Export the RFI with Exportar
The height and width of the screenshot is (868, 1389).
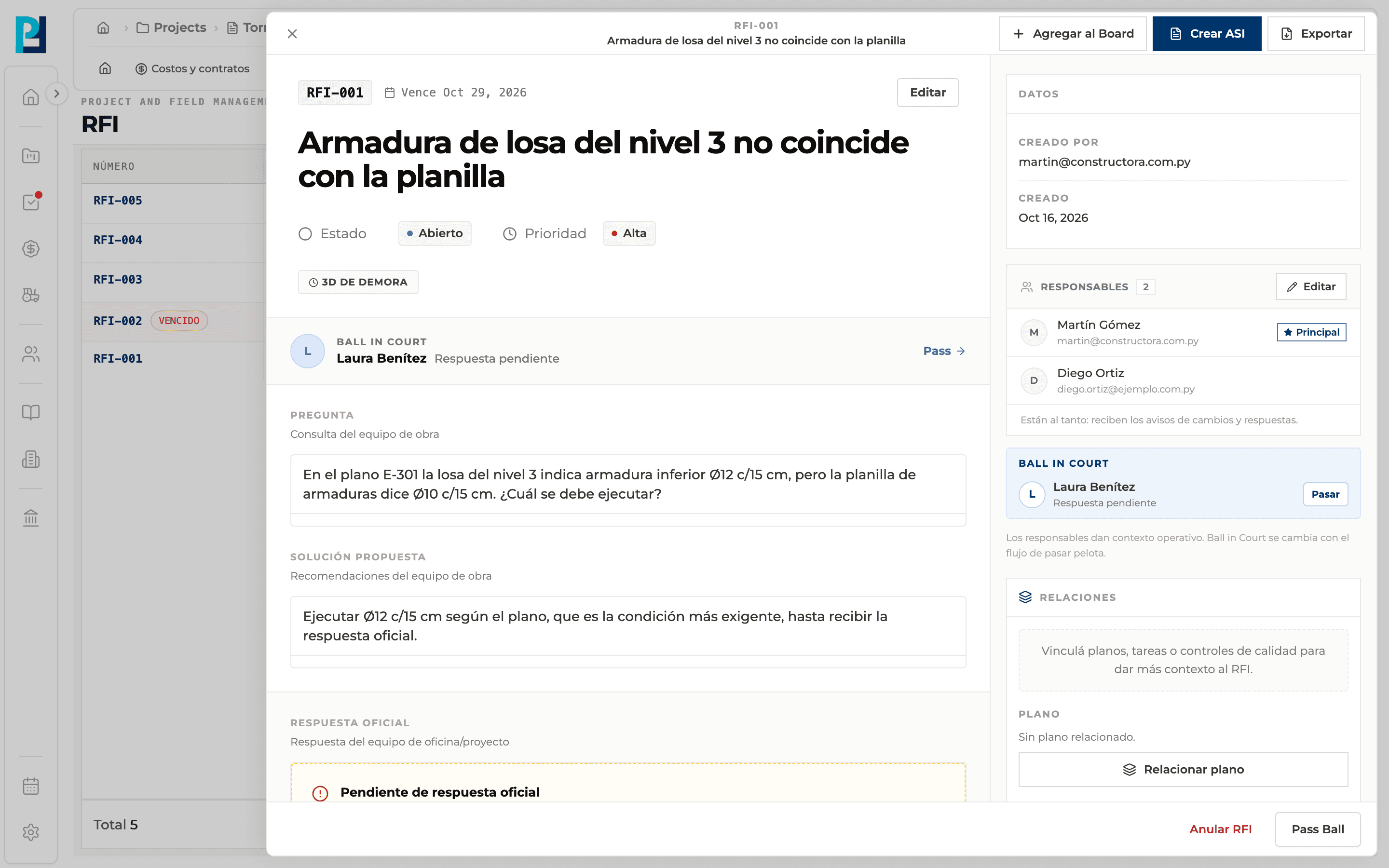click(x=1316, y=34)
